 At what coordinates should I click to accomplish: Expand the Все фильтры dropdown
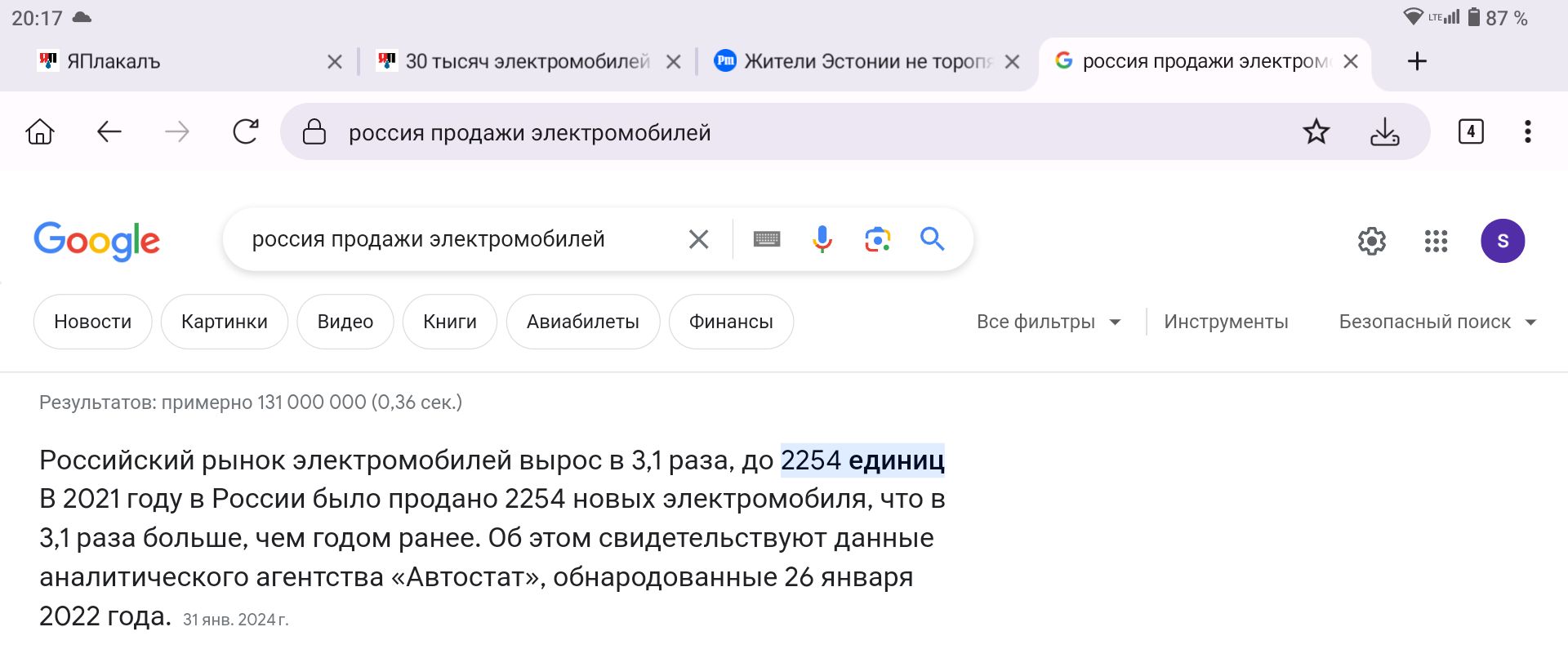[1049, 322]
